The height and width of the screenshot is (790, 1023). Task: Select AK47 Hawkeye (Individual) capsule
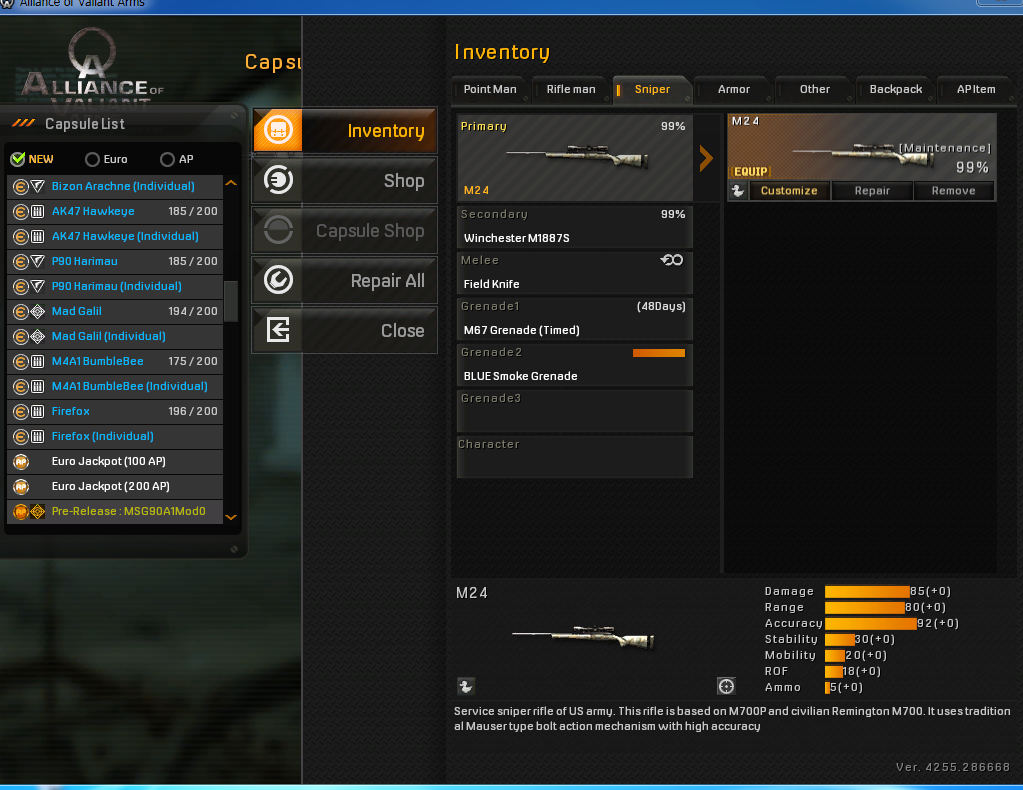point(115,236)
